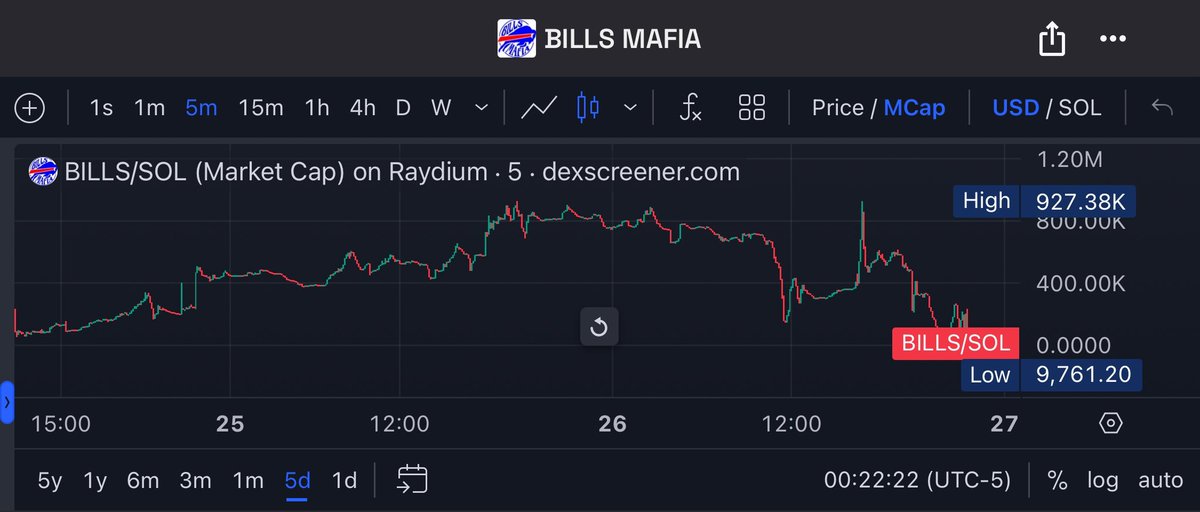This screenshot has width=1200, height=512.
Task: Switch chart to Price mode
Action: (838, 108)
